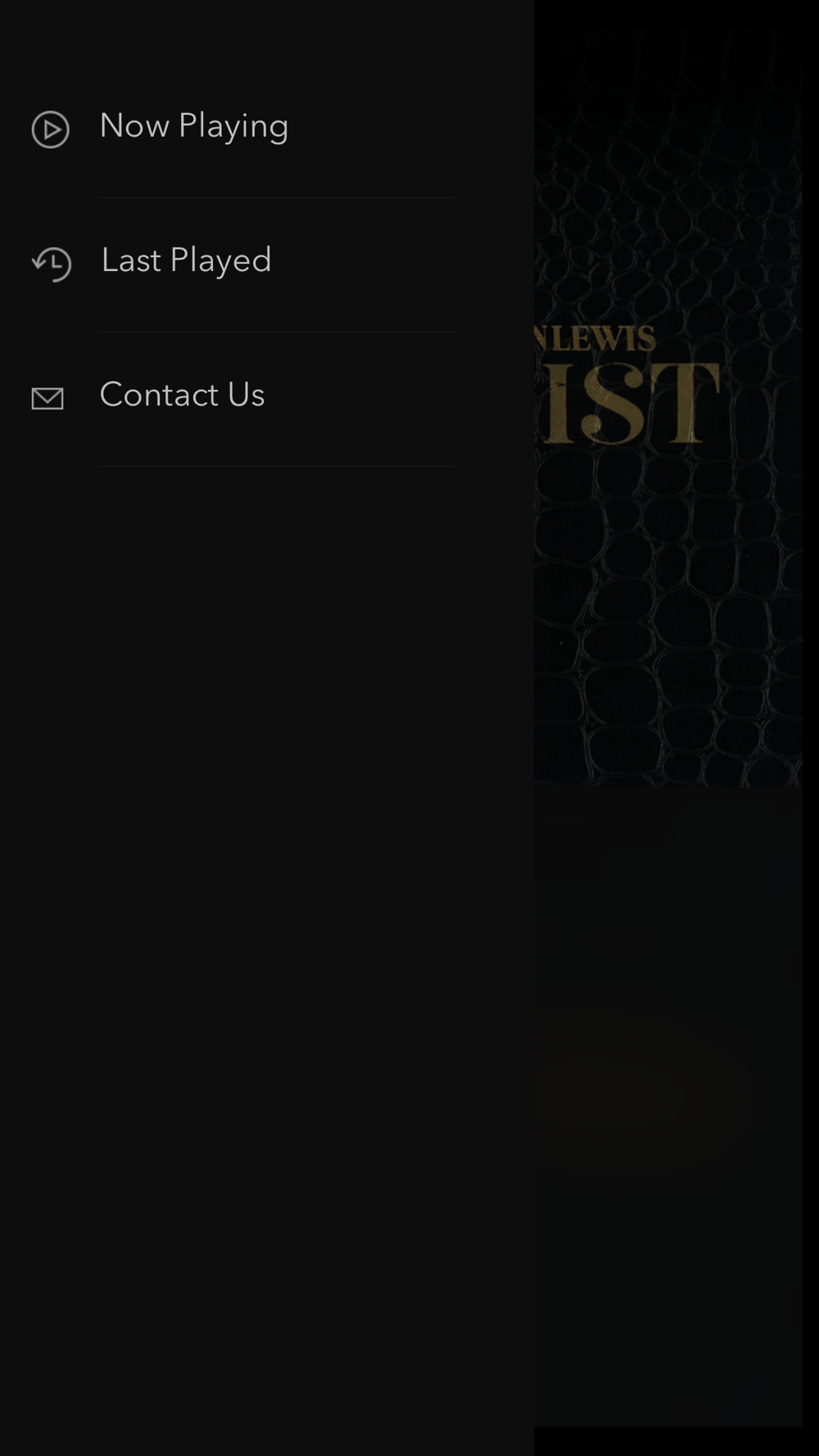Tap the play circle icon beside Now Playing
This screenshot has width=819, height=1456.
(50, 129)
